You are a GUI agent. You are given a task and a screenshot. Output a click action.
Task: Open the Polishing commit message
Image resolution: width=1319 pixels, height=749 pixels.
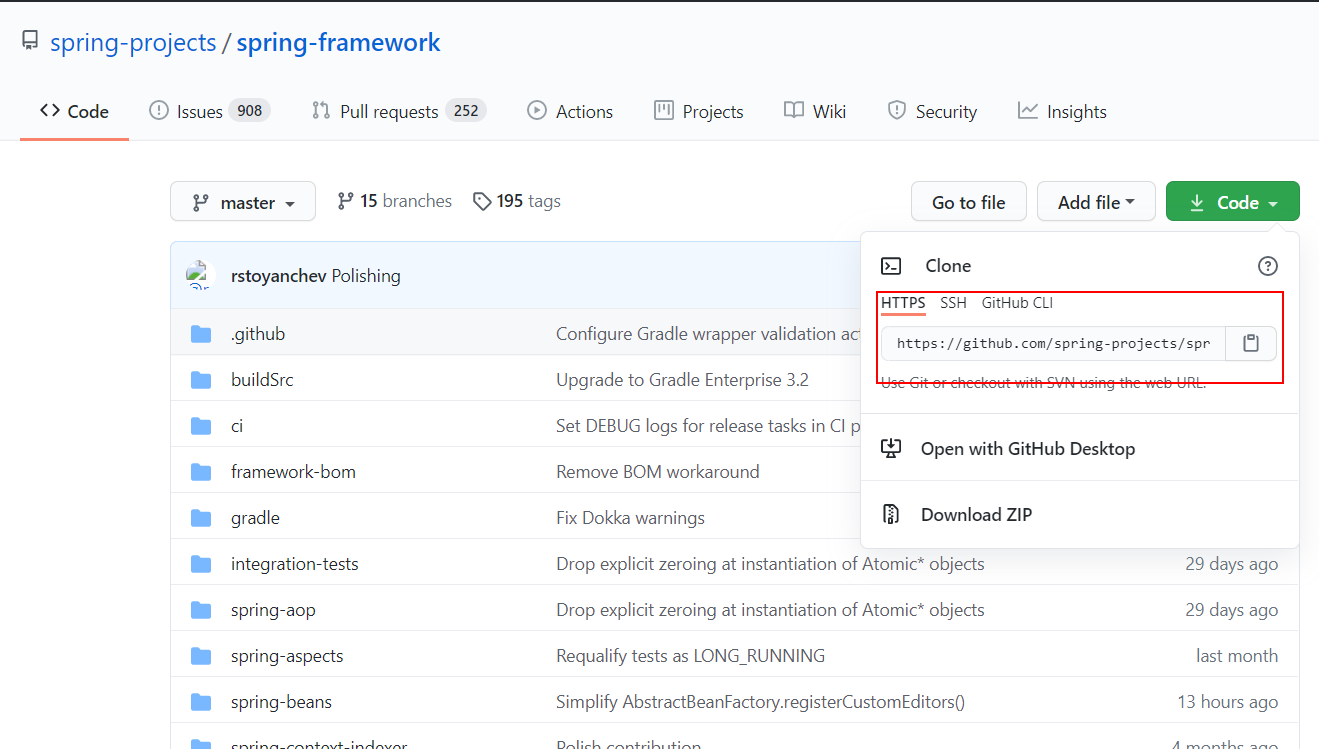tap(366, 276)
